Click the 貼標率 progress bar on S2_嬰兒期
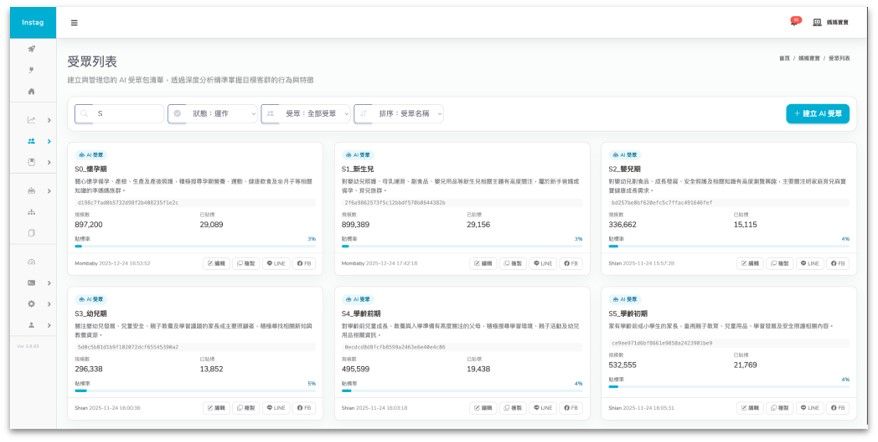878x442 pixels. pyautogui.click(x=729, y=246)
